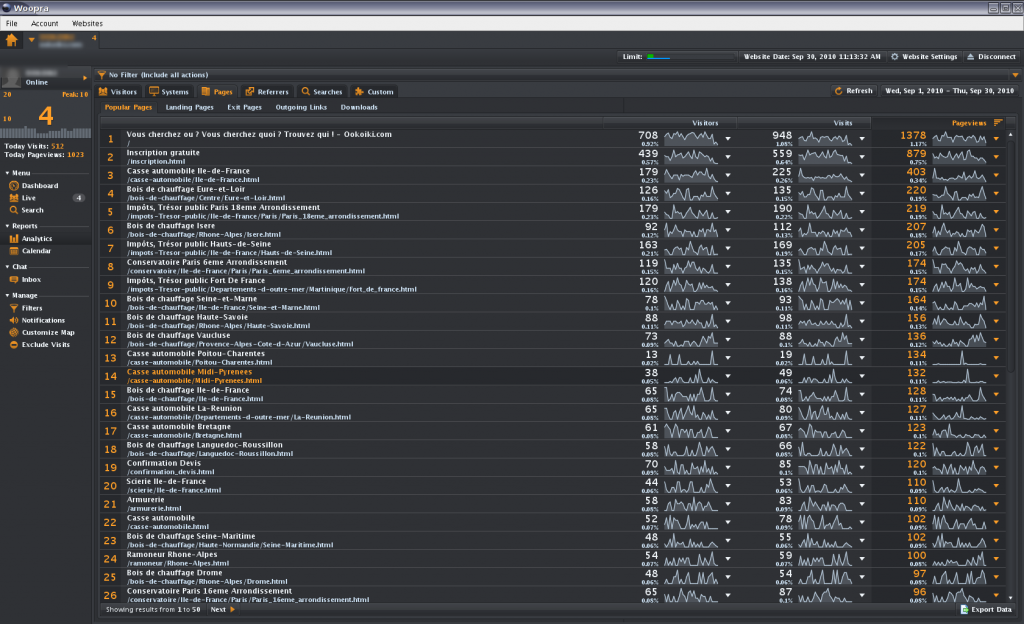
Task: Open the Live visitors icon in sidebar
Action: pyautogui.click(x=14, y=198)
